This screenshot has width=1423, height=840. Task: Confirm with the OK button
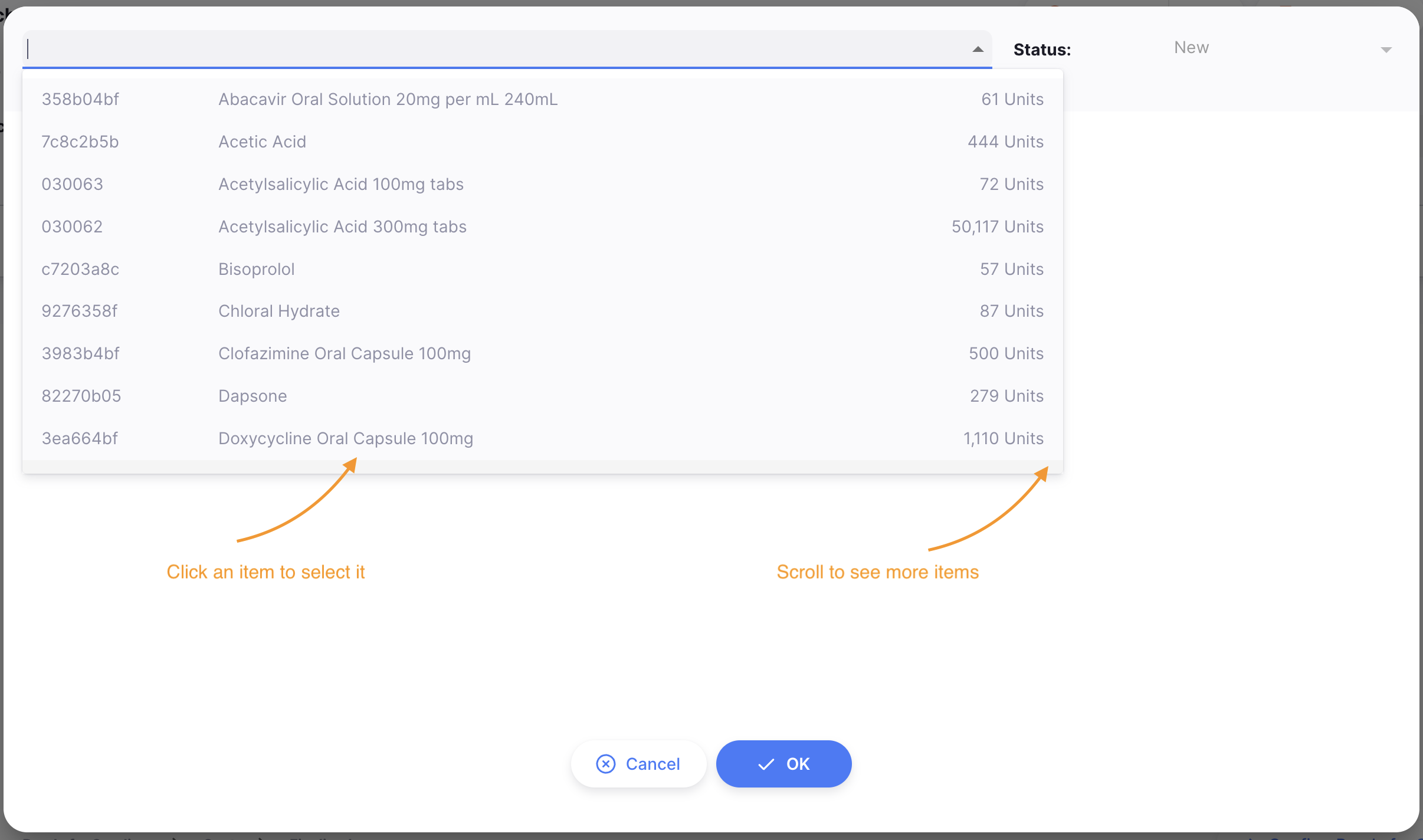point(783,764)
